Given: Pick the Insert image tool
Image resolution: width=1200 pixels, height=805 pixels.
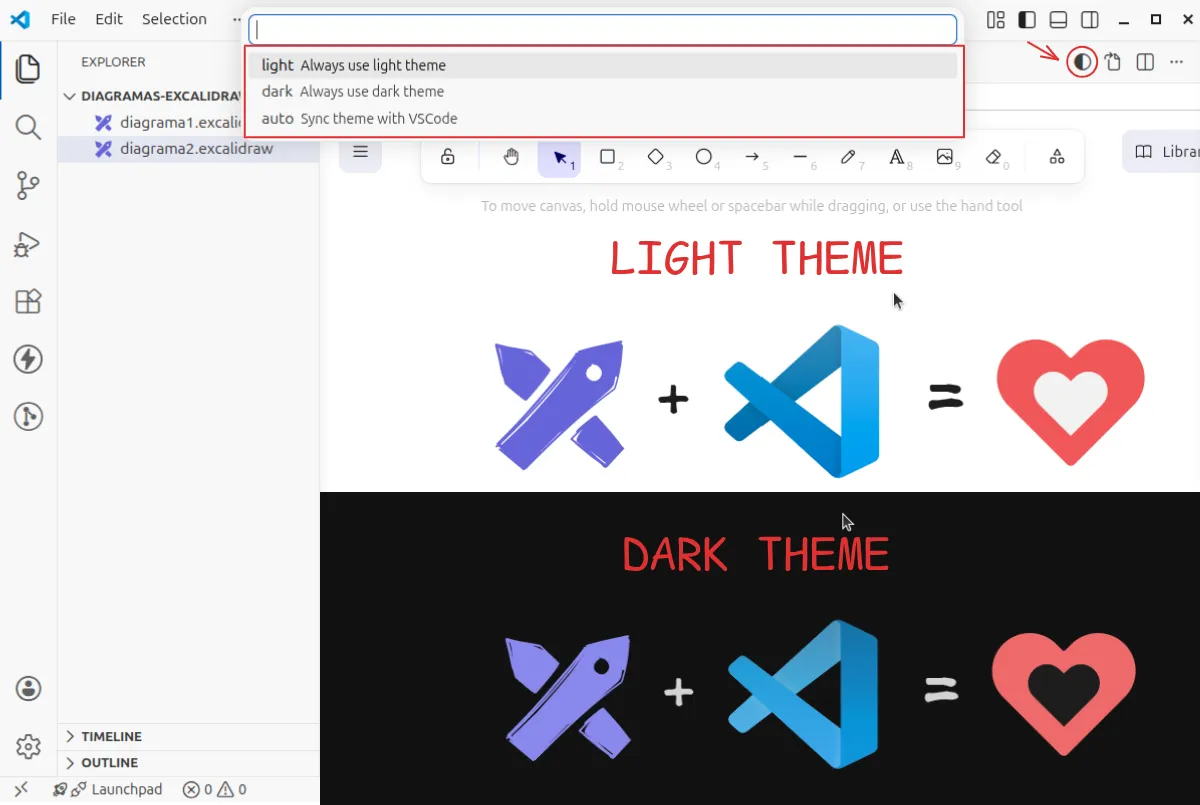Looking at the screenshot, I should (x=945, y=157).
